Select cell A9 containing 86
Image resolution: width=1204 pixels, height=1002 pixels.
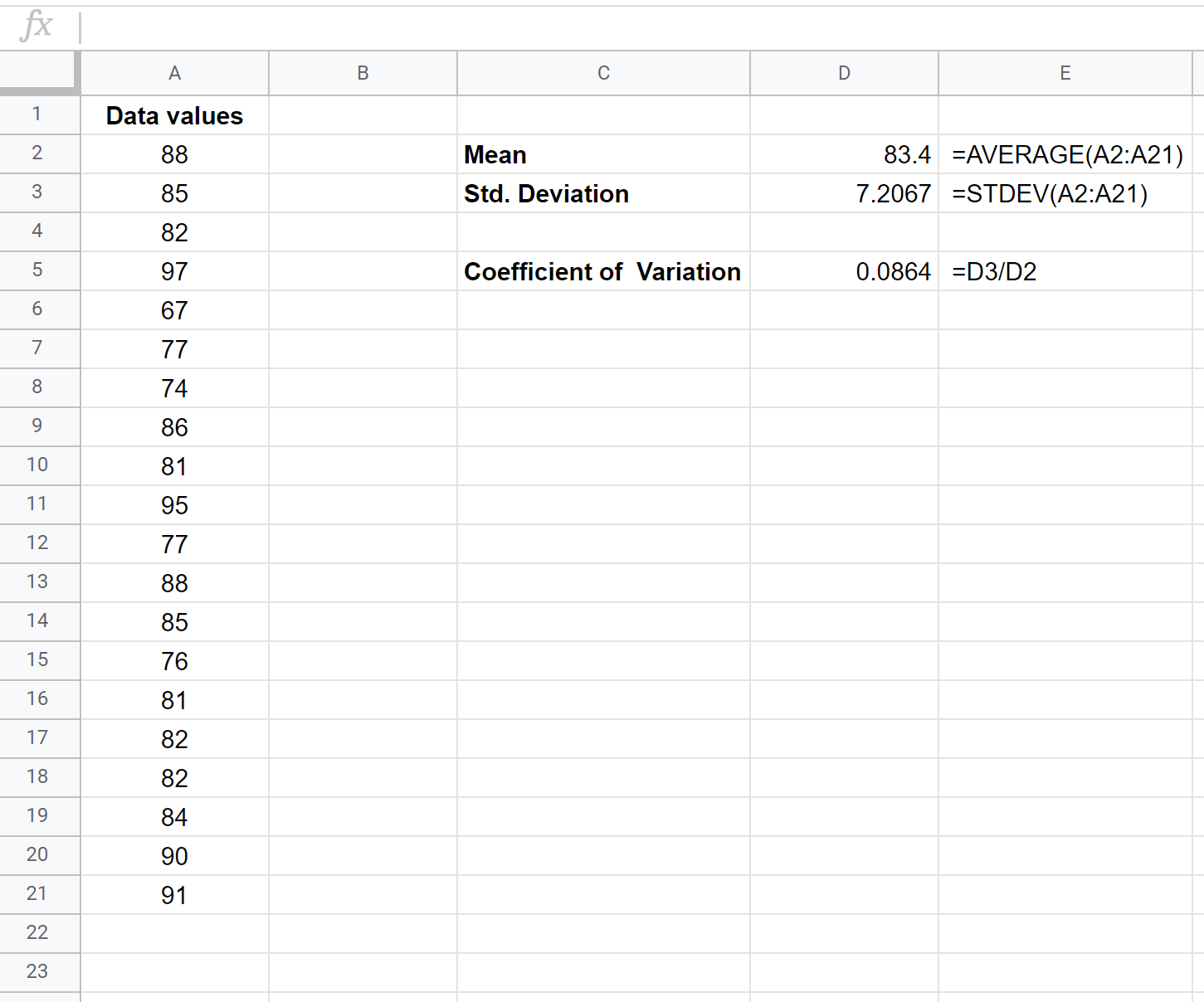point(174,427)
